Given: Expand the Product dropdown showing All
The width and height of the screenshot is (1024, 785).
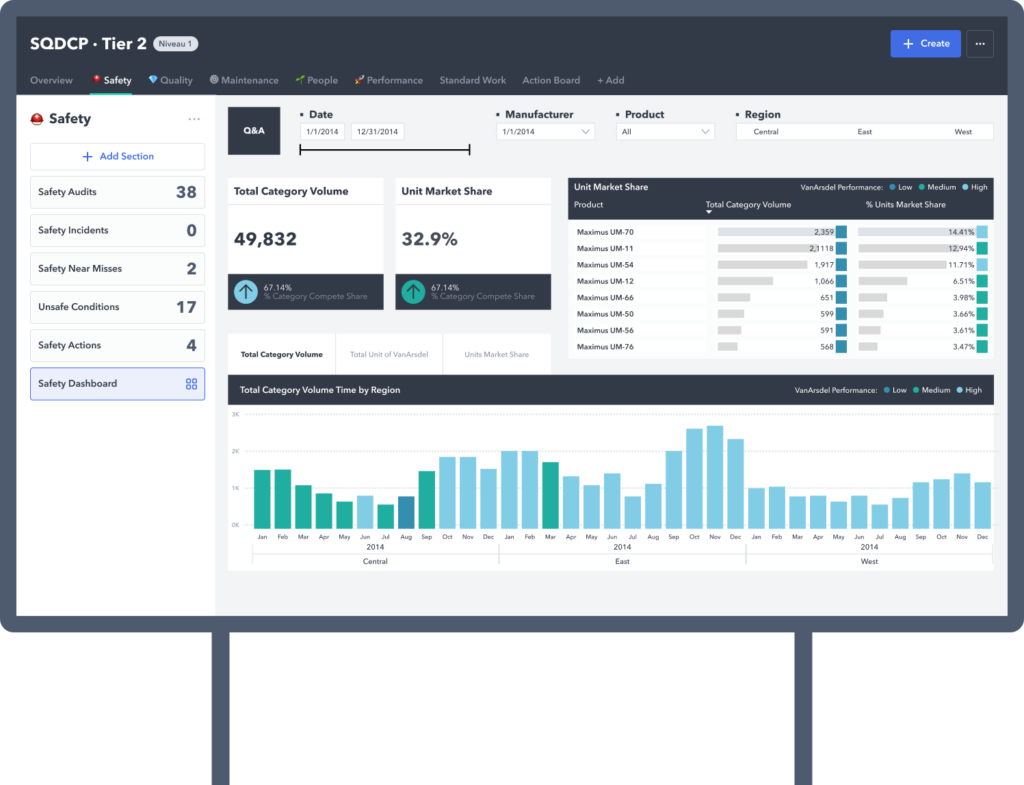Looking at the screenshot, I should click(x=665, y=132).
